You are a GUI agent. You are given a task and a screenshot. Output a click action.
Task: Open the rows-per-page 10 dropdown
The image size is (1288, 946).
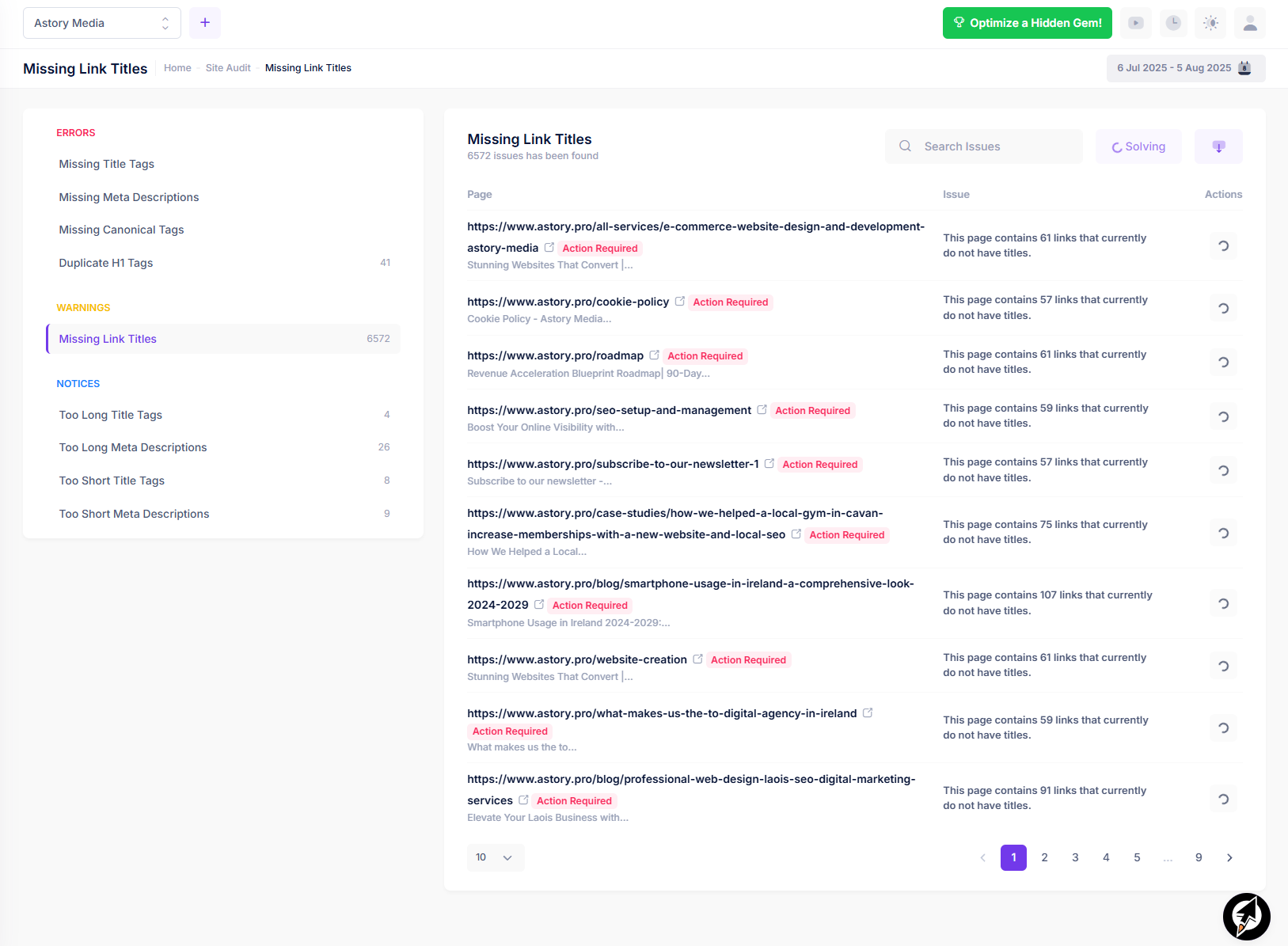coord(496,857)
